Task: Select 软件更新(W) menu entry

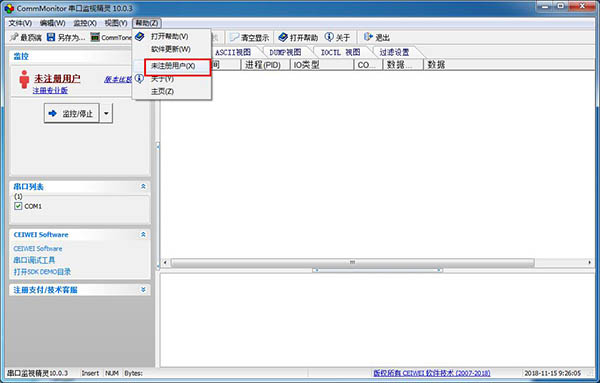Action: [x=171, y=49]
